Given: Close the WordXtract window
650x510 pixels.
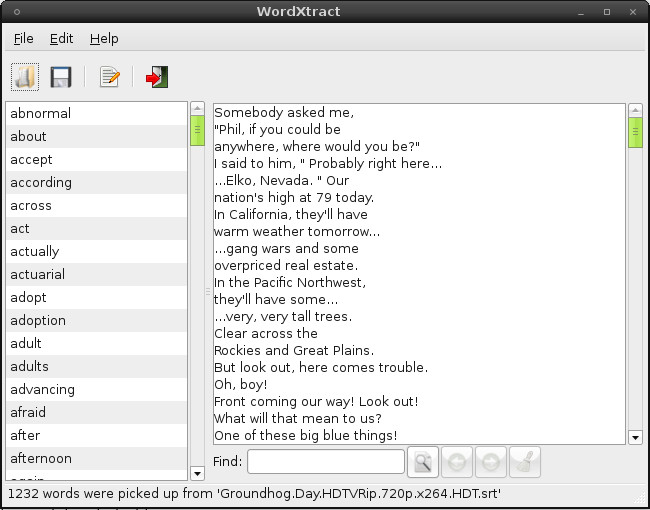Looking at the screenshot, I should 633,12.
